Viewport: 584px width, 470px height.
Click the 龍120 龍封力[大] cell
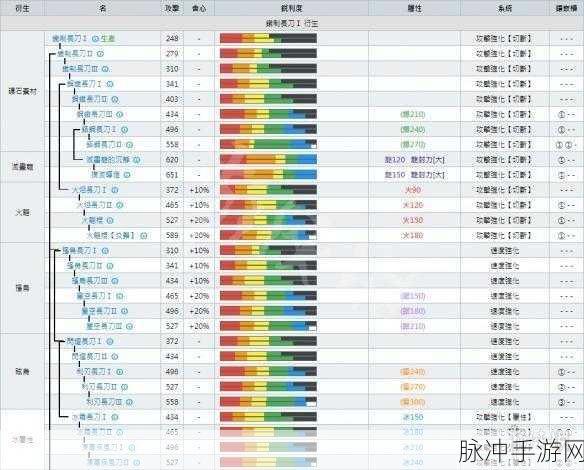pyautogui.click(x=415, y=160)
